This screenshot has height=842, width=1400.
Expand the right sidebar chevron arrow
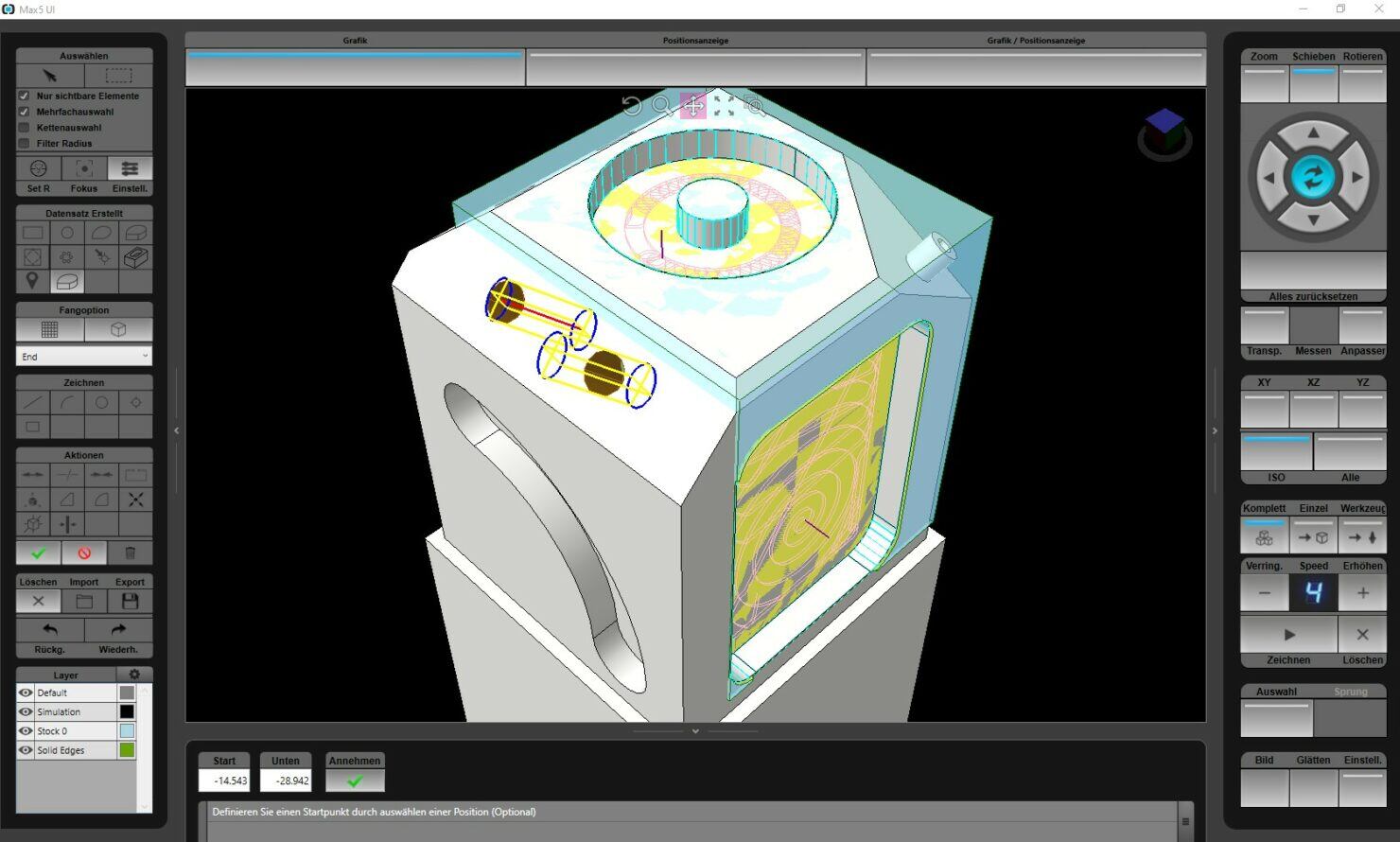1215,430
